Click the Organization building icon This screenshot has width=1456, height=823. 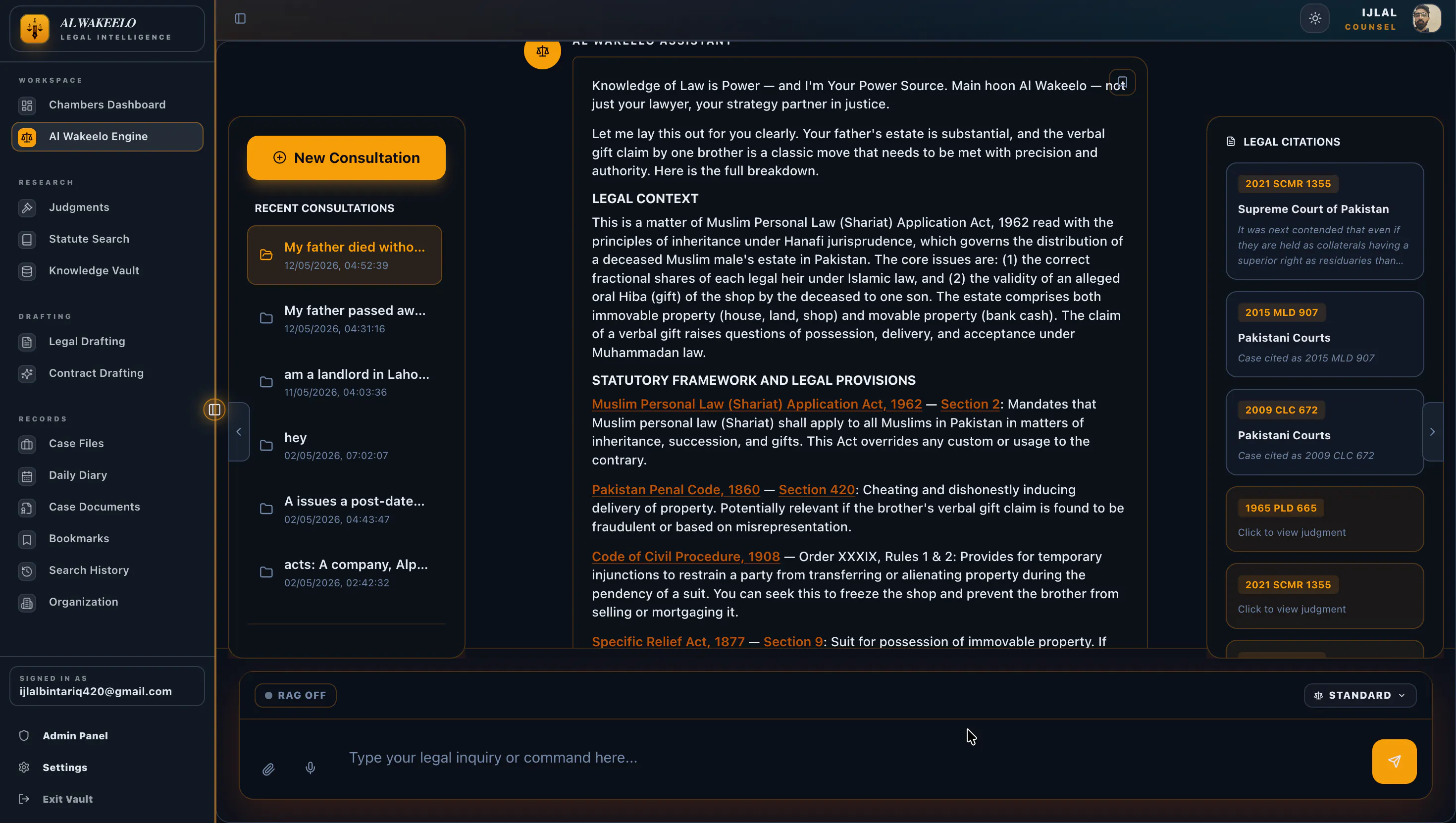27,603
